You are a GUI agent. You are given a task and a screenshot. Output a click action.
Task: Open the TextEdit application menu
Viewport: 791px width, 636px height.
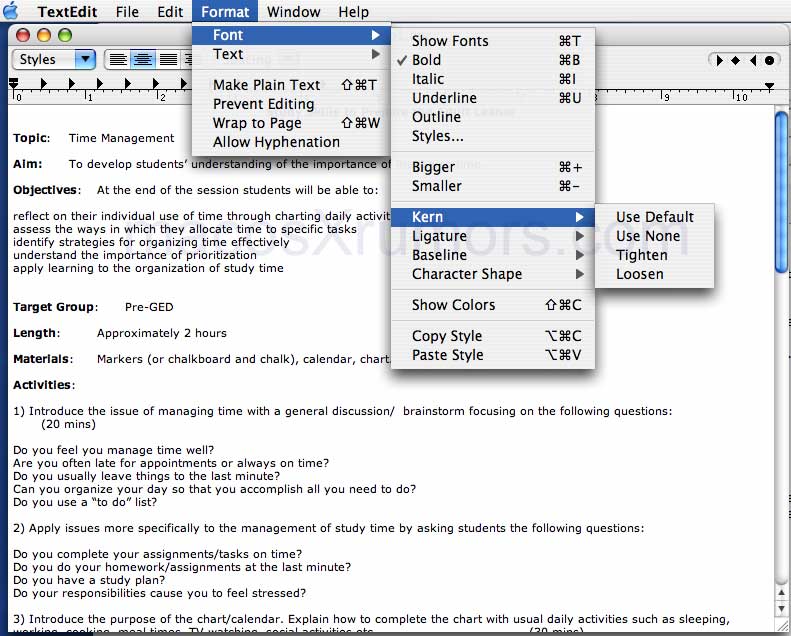(x=67, y=12)
